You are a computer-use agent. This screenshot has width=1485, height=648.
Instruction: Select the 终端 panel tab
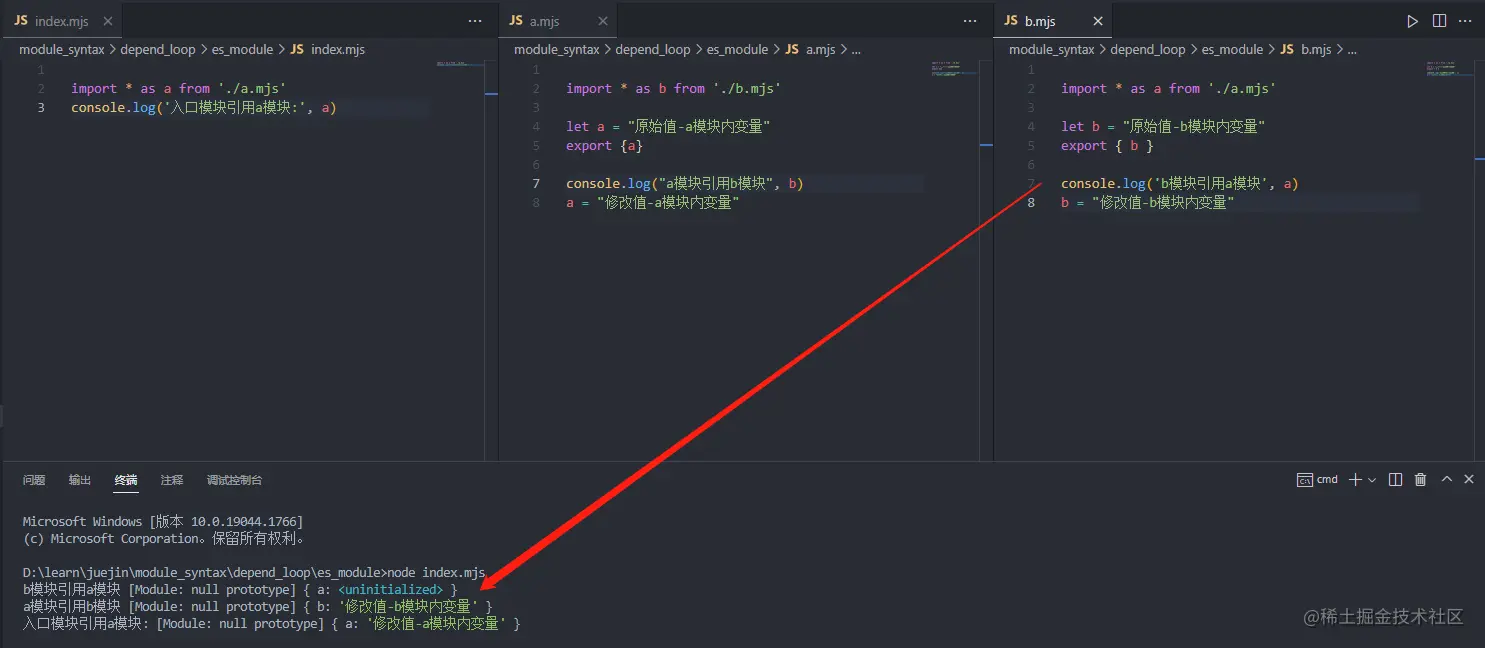coord(126,480)
